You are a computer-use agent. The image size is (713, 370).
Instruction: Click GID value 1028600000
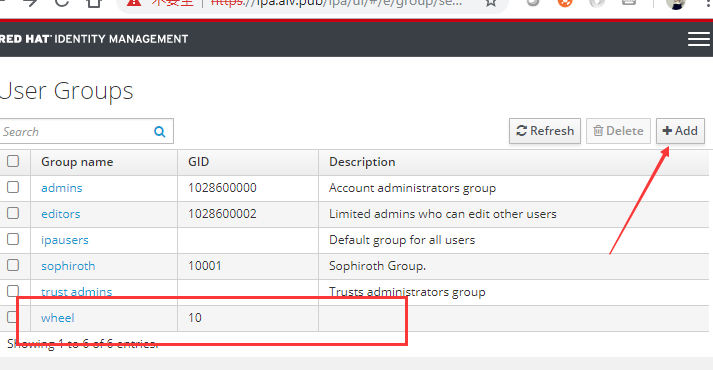click(x=222, y=188)
